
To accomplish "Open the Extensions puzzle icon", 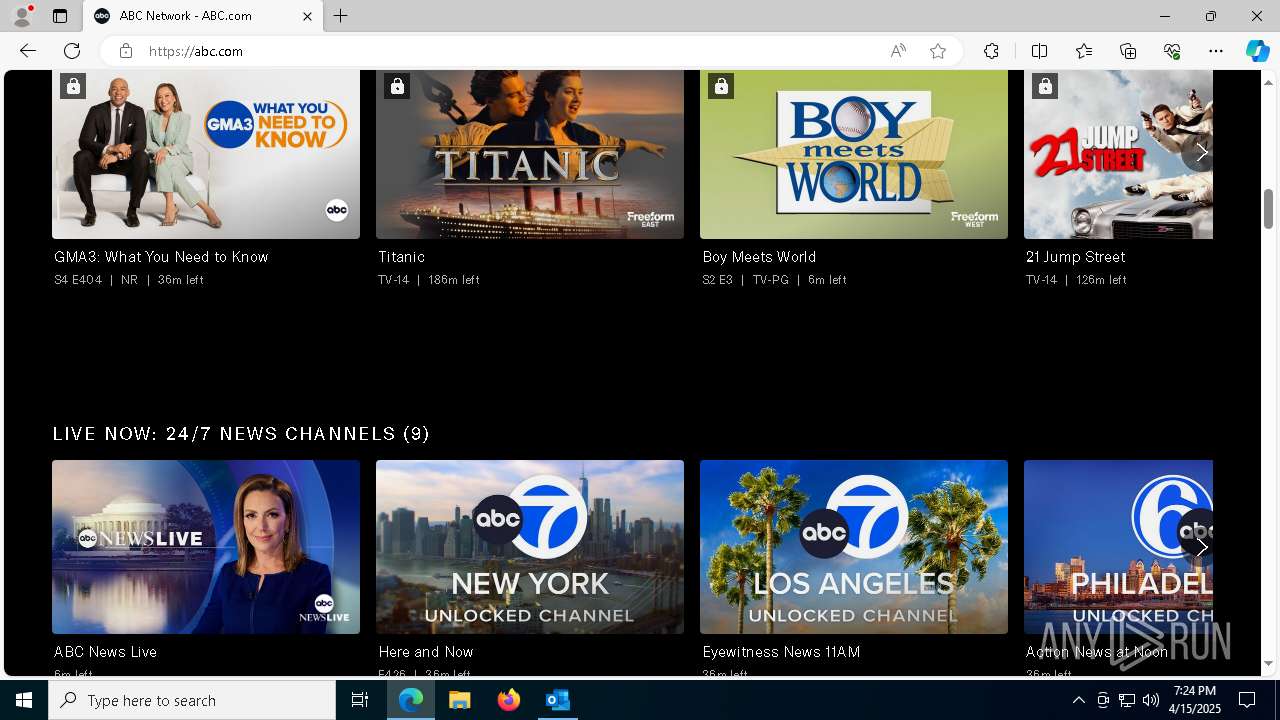I will coord(991,51).
